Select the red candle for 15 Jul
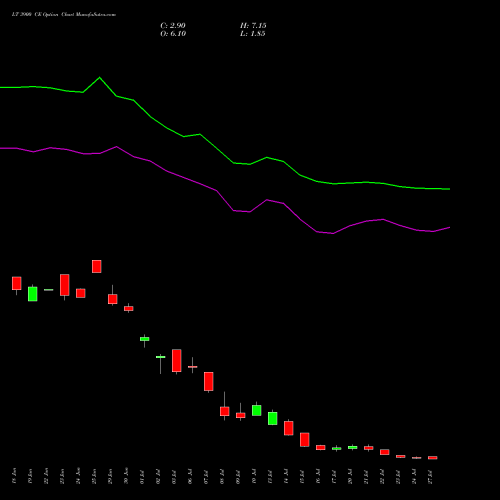500x500 pixels. [x=305, y=440]
